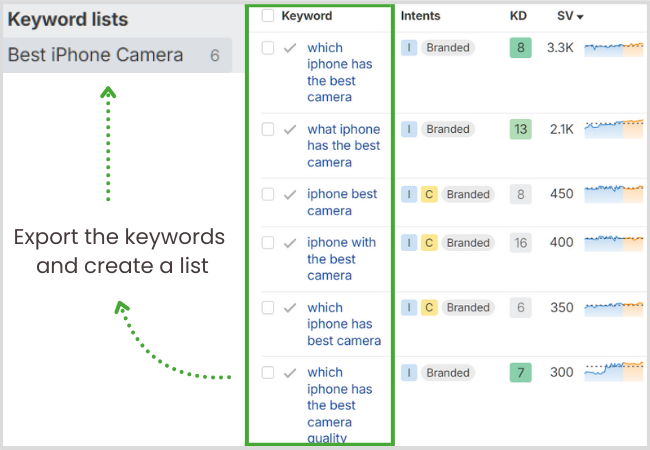The height and width of the screenshot is (450, 650).
Task: Check the box for 'which iphone has best camera'
Action: (x=268, y=307)
